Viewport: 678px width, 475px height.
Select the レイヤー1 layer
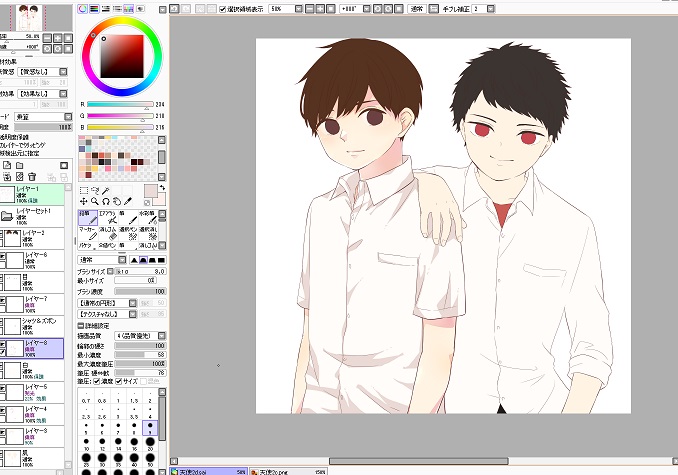tap(32, 195)
